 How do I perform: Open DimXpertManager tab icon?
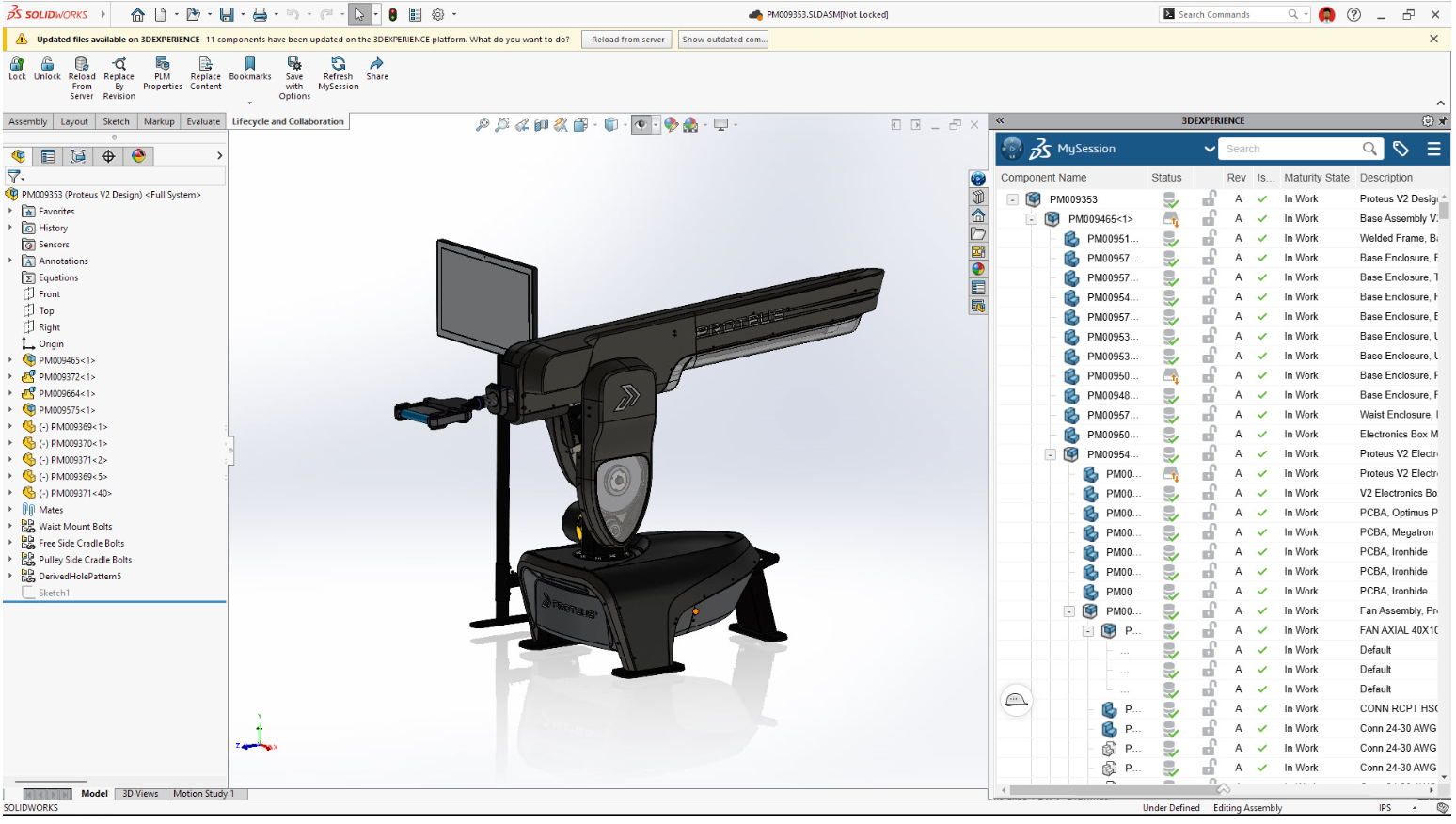pyautogui.click(x=108, y=156)
